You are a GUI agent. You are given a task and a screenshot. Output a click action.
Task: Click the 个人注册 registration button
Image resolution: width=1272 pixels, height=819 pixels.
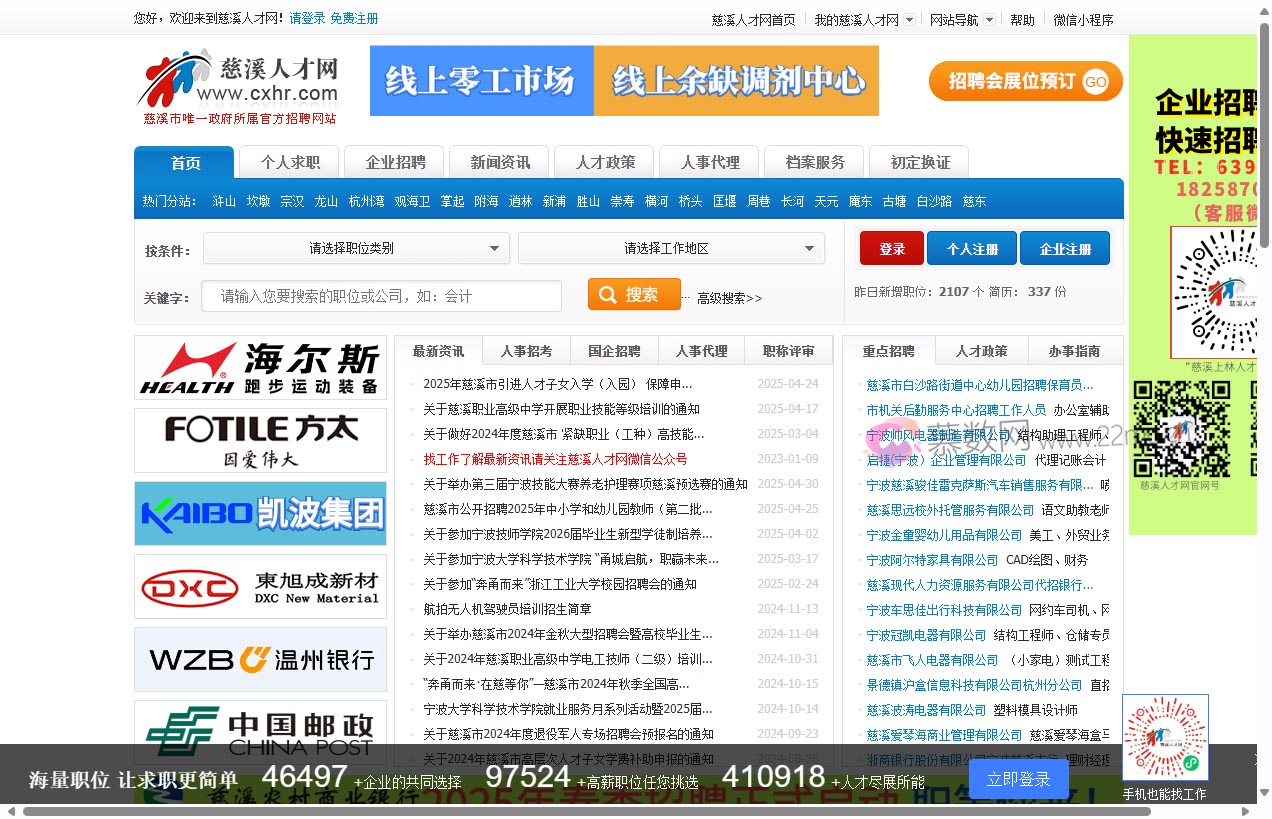coord(971,248)
